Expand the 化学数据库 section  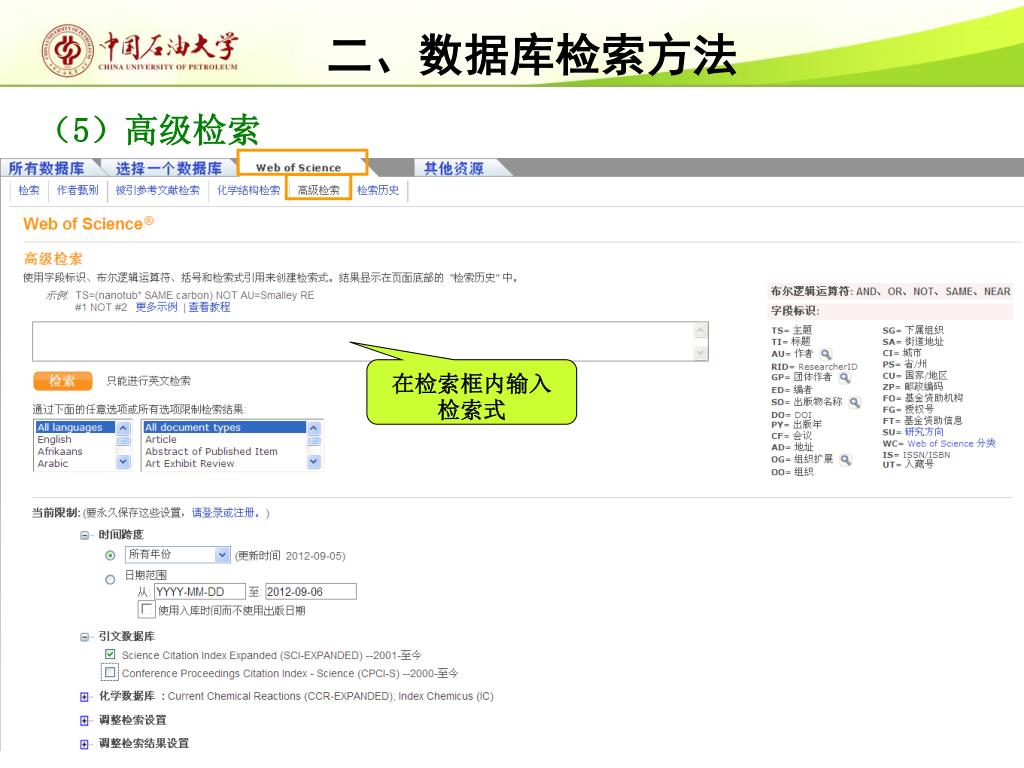(84, 697)
